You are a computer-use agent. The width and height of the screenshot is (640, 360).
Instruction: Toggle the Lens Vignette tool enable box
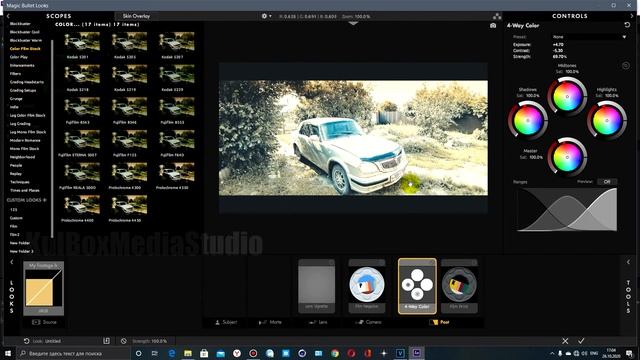[x=331, y=262]
